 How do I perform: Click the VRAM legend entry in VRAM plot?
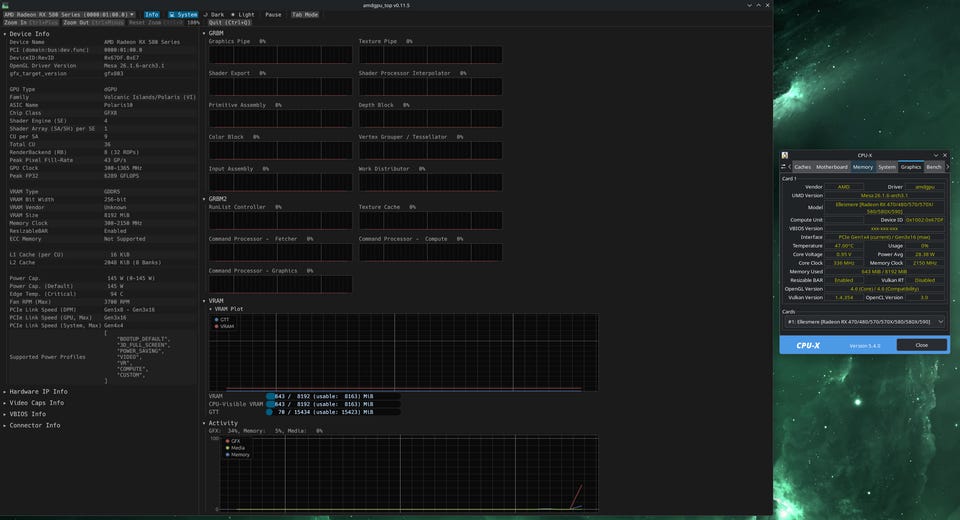(224, 326)
